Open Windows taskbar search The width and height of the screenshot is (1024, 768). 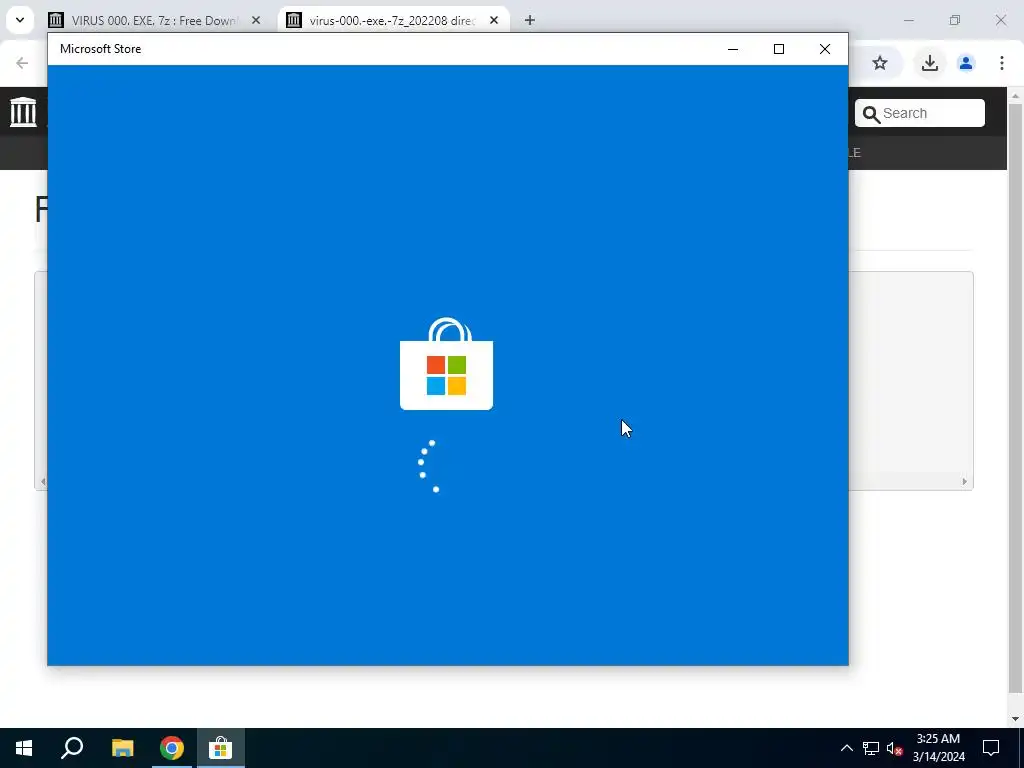point(72,748)
